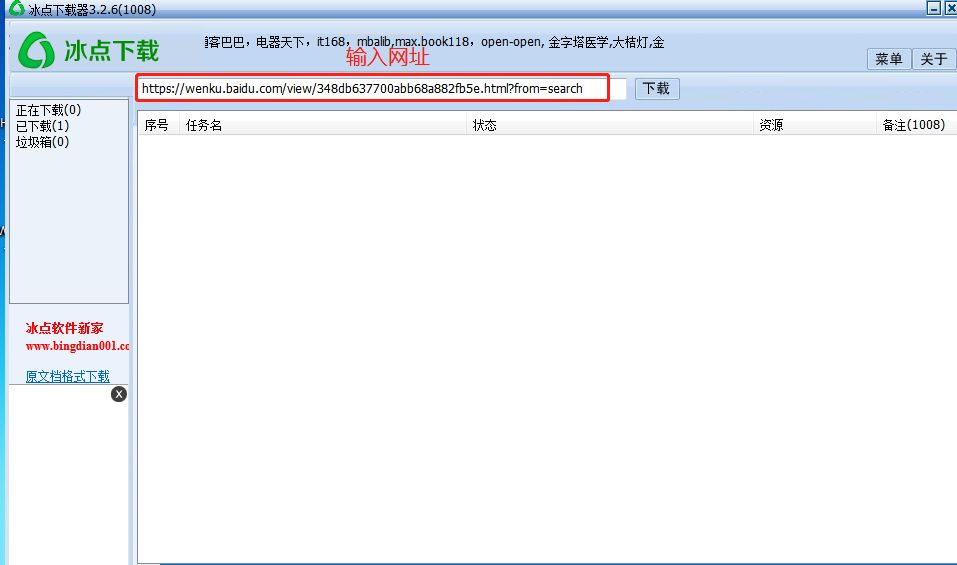
Task: Select 垃圾箱(0) list item
Action: (x=42, y=142)
